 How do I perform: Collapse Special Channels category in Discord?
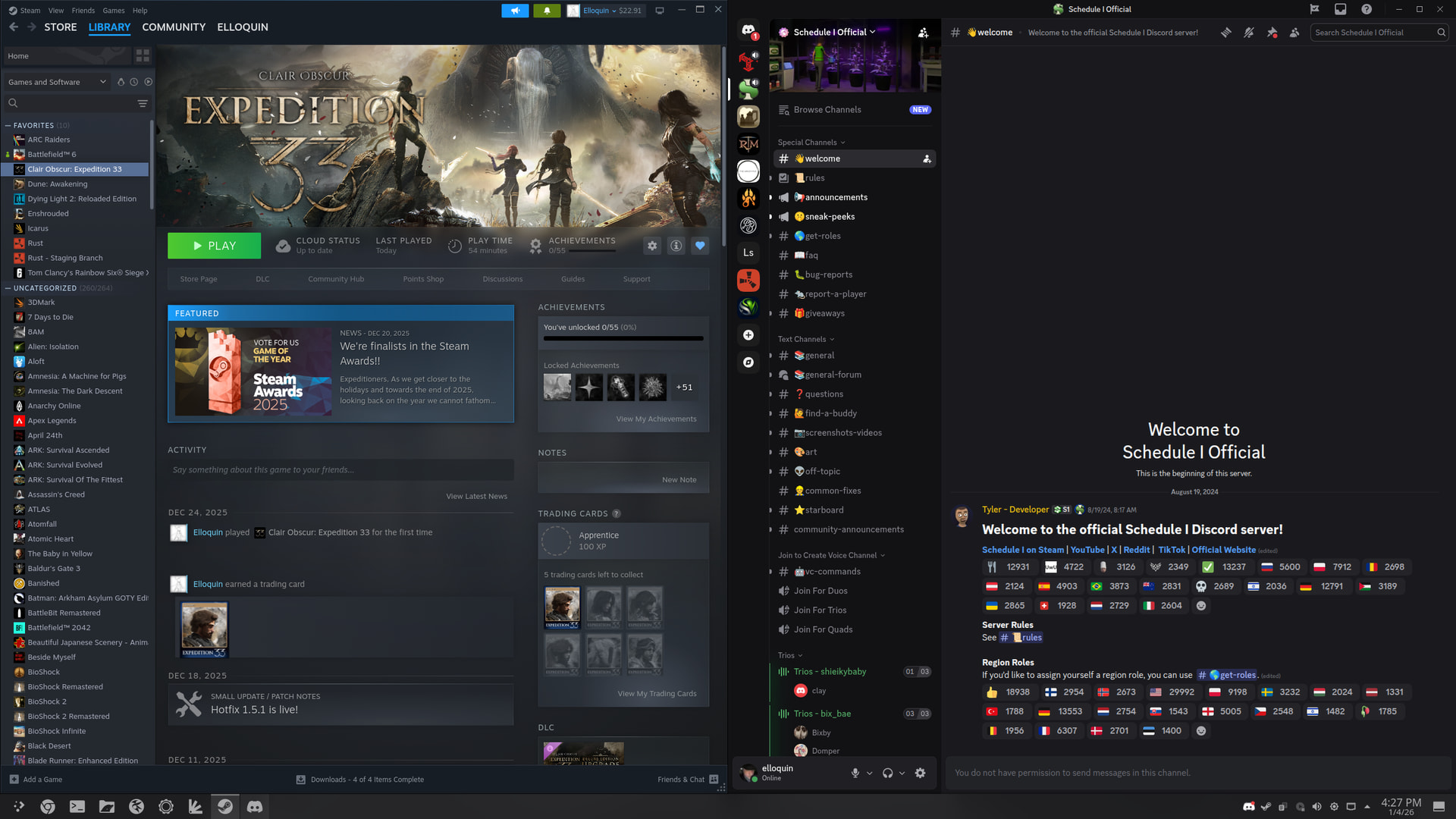(811, 143)
